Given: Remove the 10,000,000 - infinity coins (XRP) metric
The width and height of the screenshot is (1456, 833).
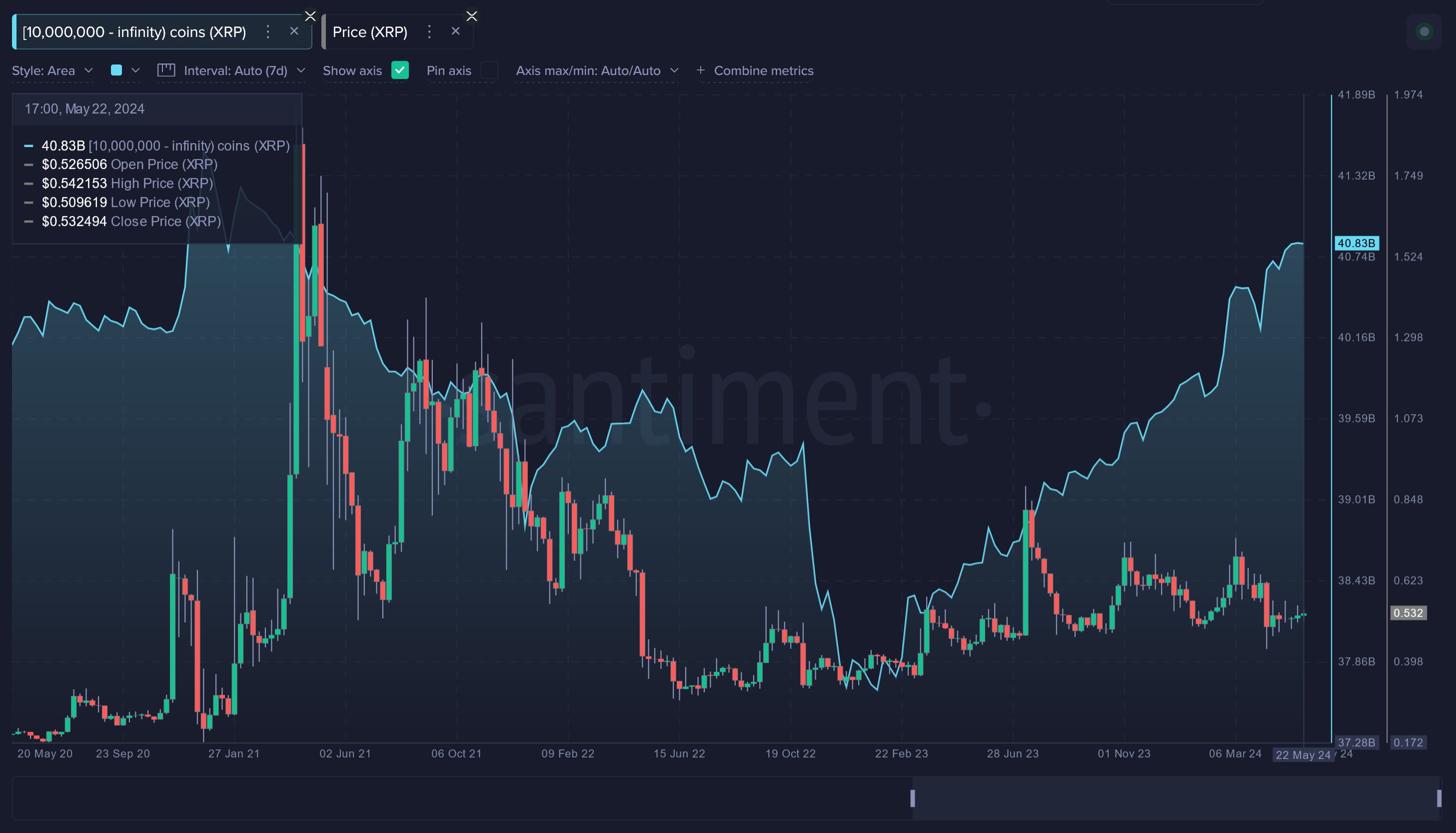Looking at the screenshot, I should (x=294, y=31).
